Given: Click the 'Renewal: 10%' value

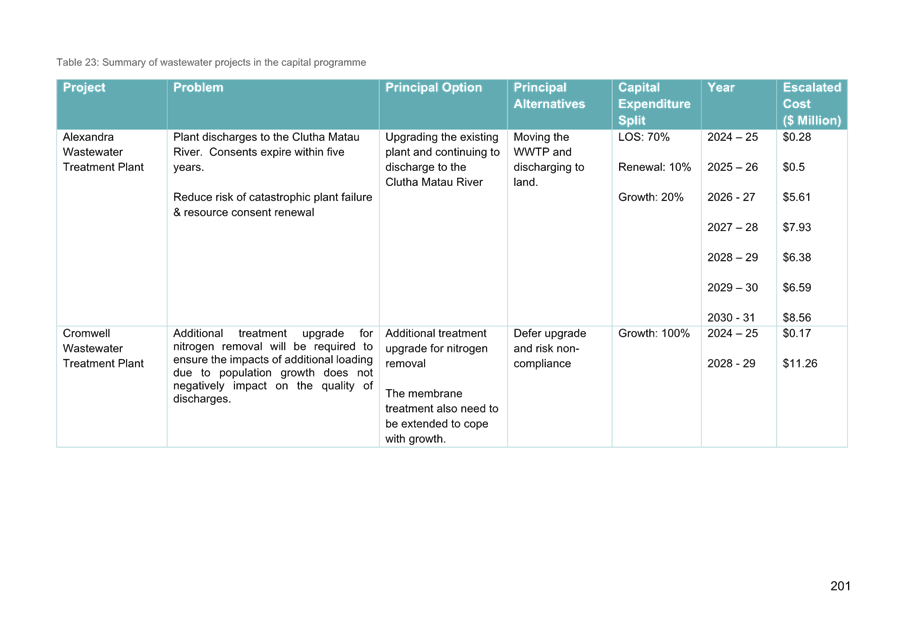Looking at the screenshot, I should [x=655, y=167].
